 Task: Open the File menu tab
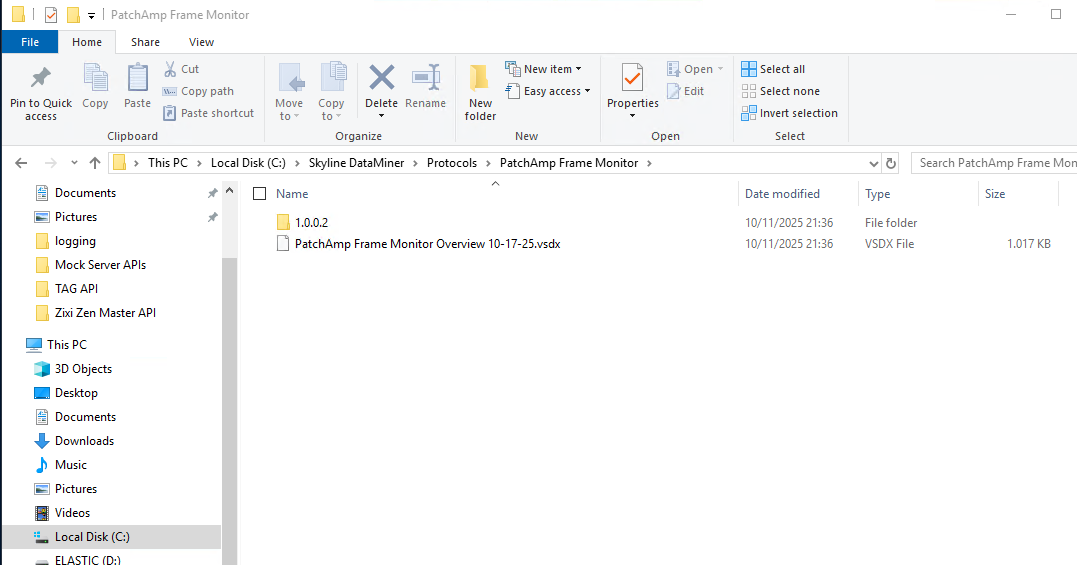pos(30,42)
